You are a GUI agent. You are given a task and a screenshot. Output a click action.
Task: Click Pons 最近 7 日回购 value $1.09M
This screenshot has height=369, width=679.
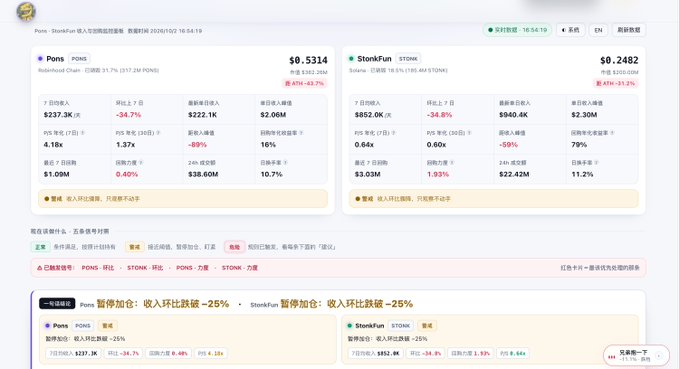coord(56,174)
